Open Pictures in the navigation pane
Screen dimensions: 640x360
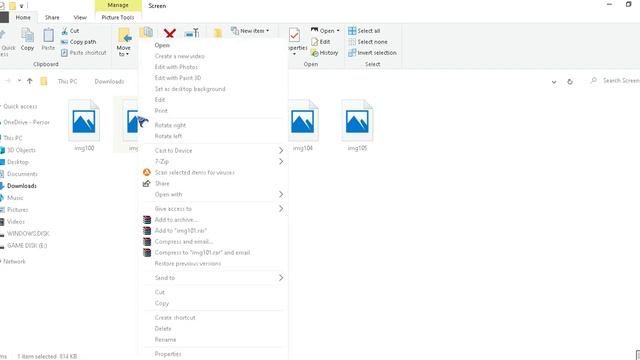[18, 210]
